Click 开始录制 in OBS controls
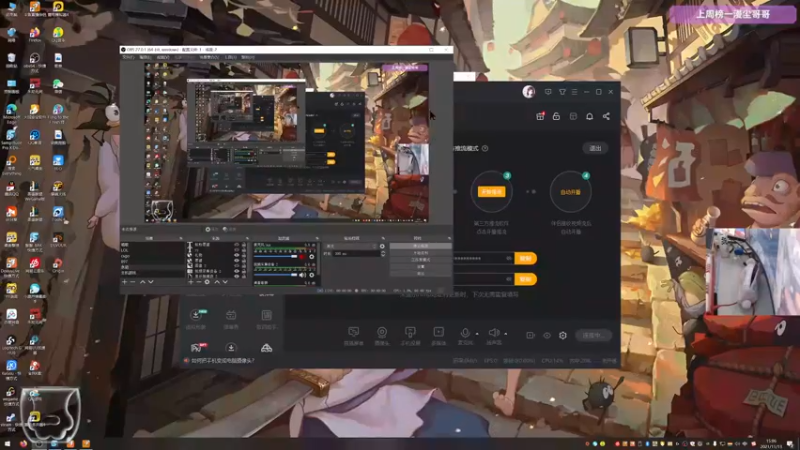Viewport: 800px width, 450px height. tap(420, 253)
